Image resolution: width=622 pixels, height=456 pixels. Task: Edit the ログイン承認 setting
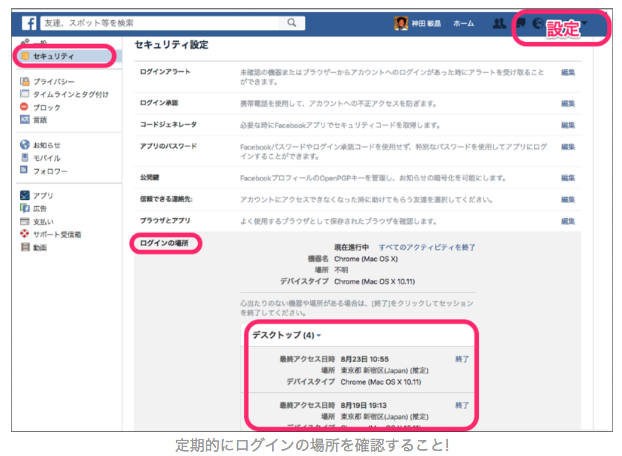coord(568,104)
